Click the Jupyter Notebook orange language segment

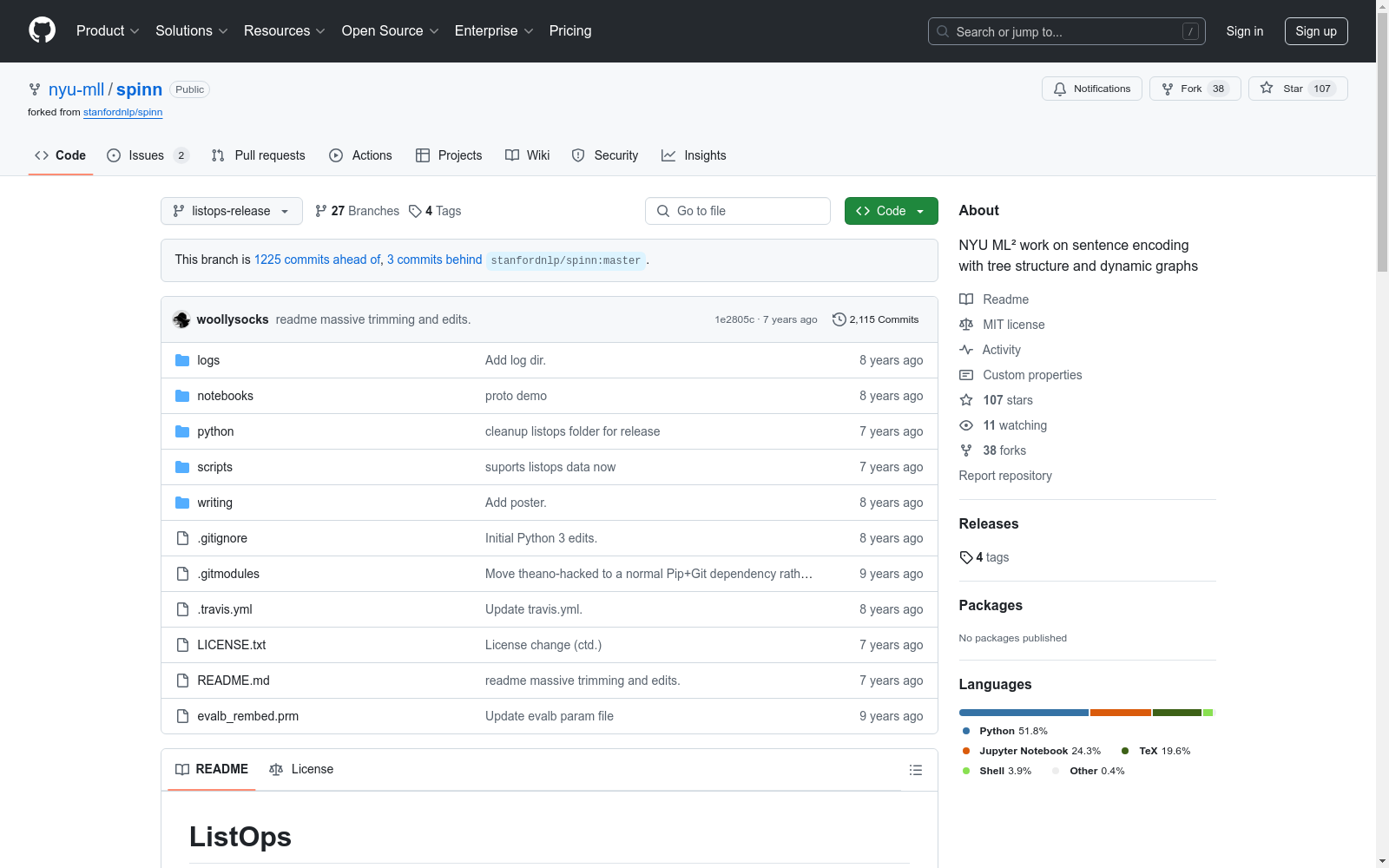[1121, 713]
